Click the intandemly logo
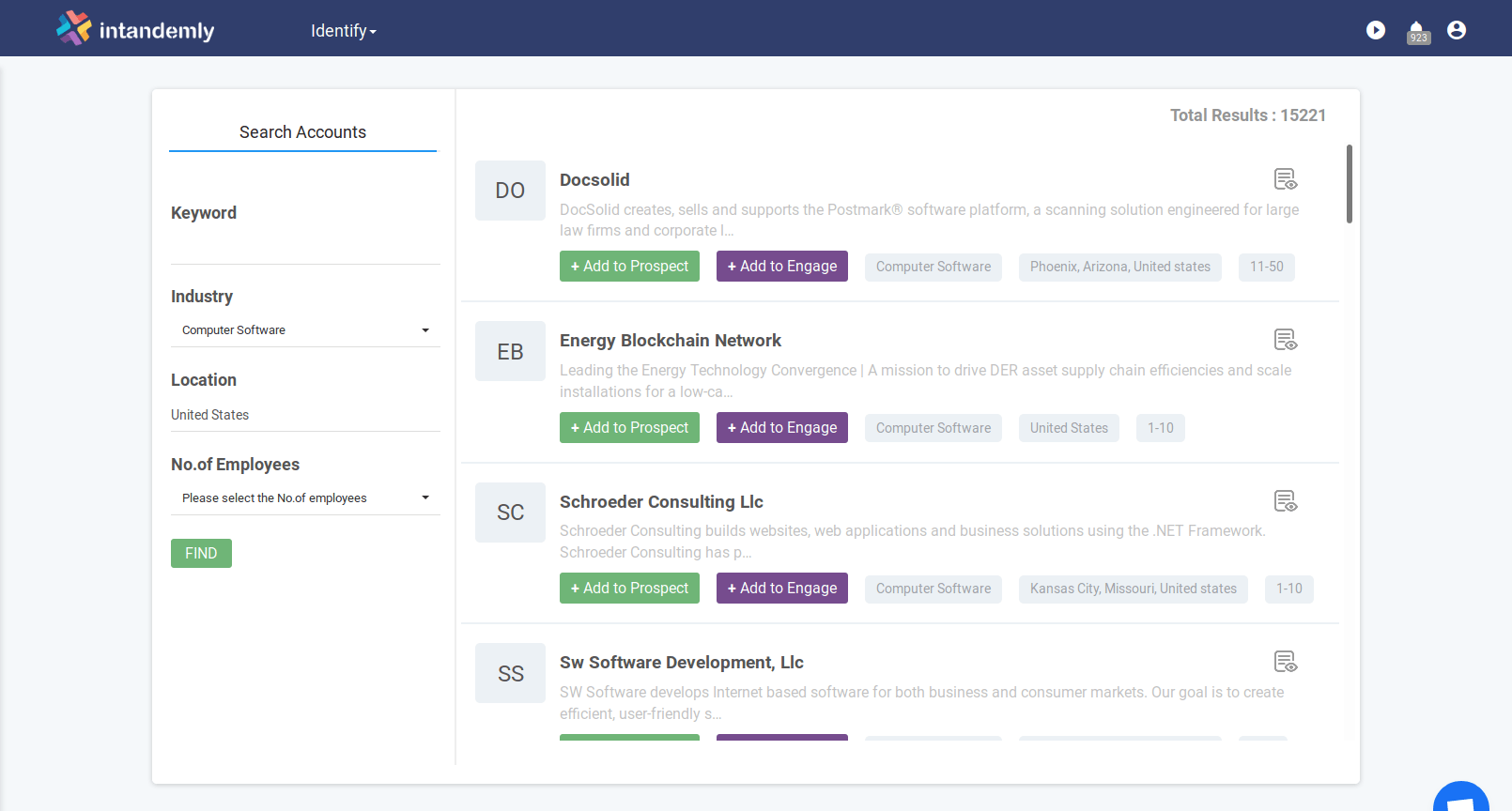Image resolution: width=1512 pixels, height=811 pixels. [135, 29]
